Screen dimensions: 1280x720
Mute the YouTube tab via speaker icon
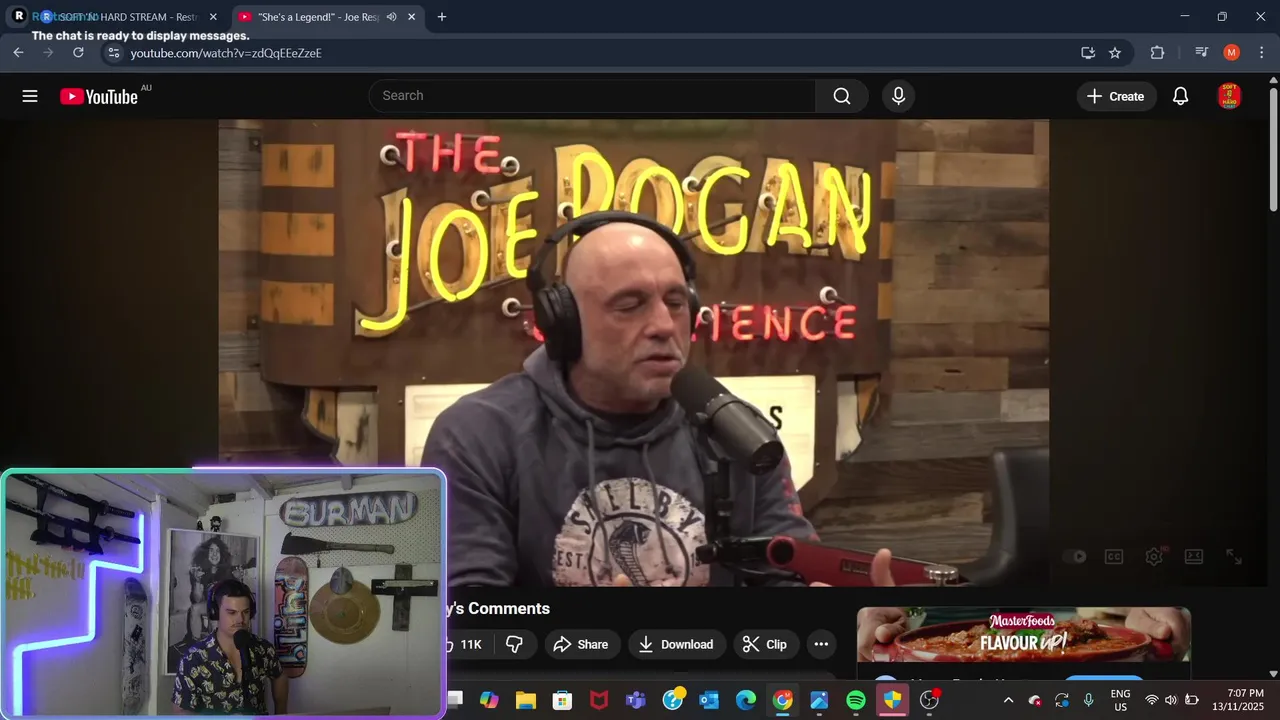(391, 17)
